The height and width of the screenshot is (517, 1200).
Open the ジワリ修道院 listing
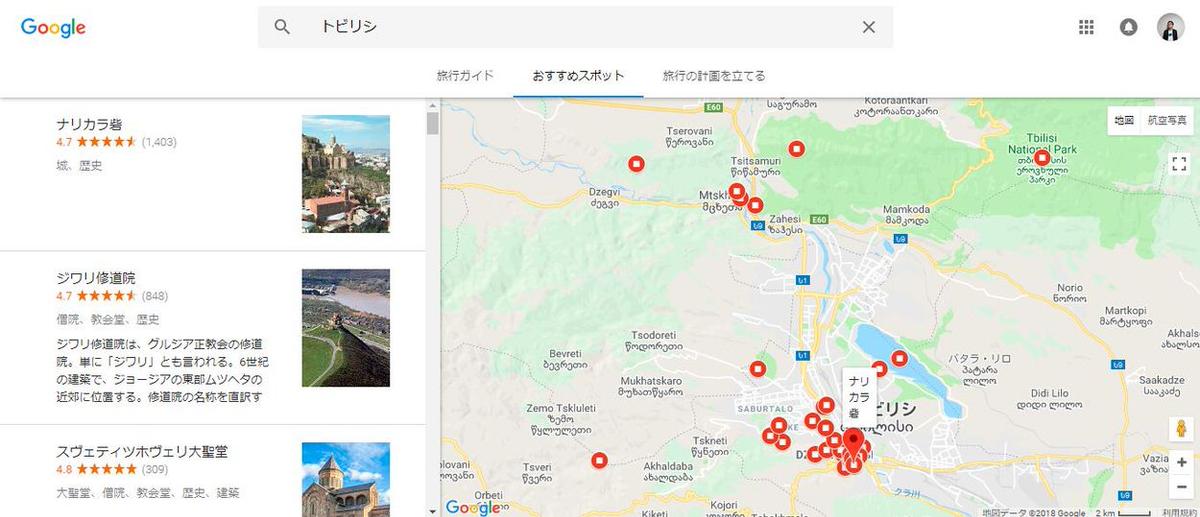coord(96,278)
